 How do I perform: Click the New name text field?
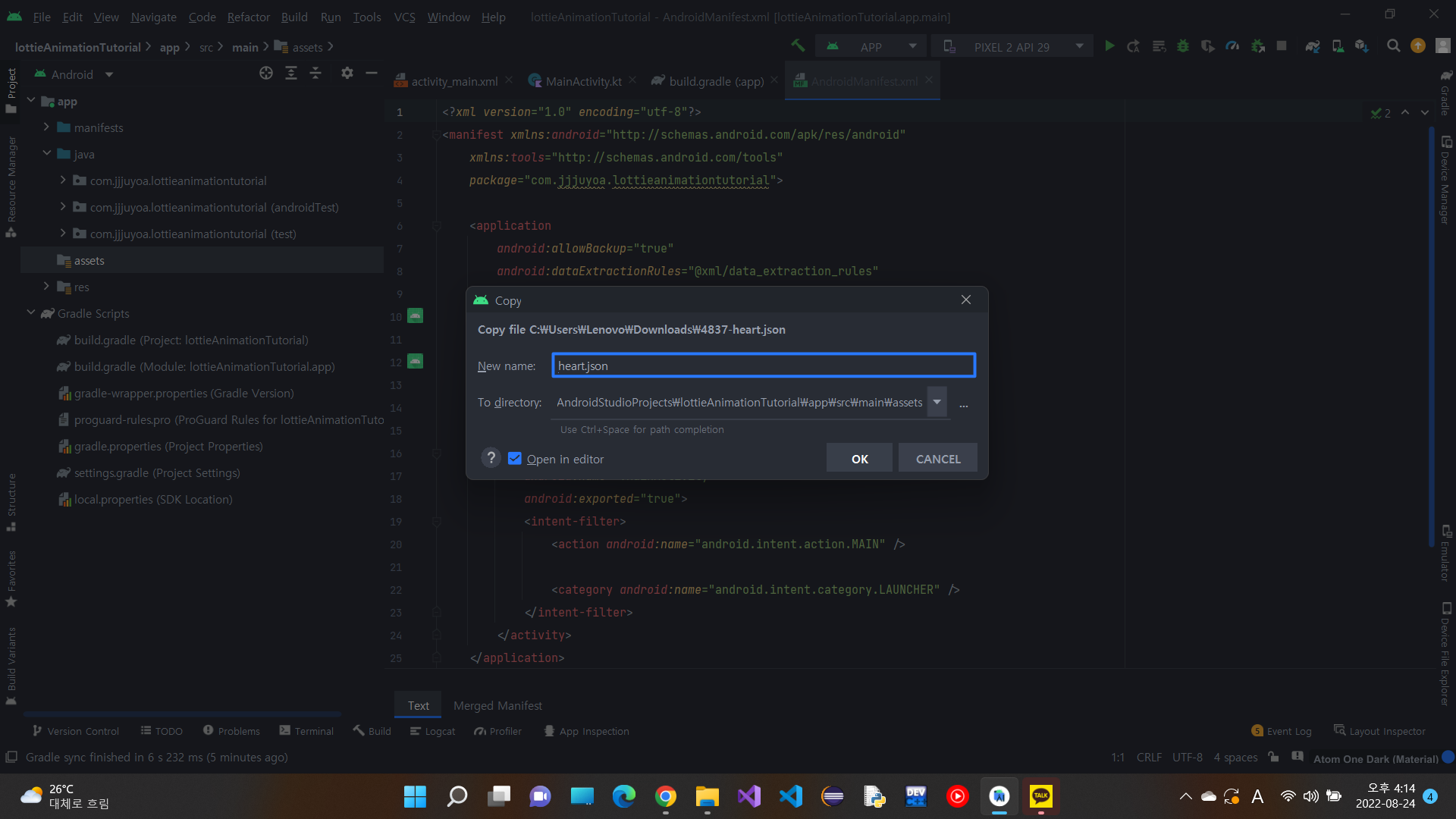[x=763, y=366]
